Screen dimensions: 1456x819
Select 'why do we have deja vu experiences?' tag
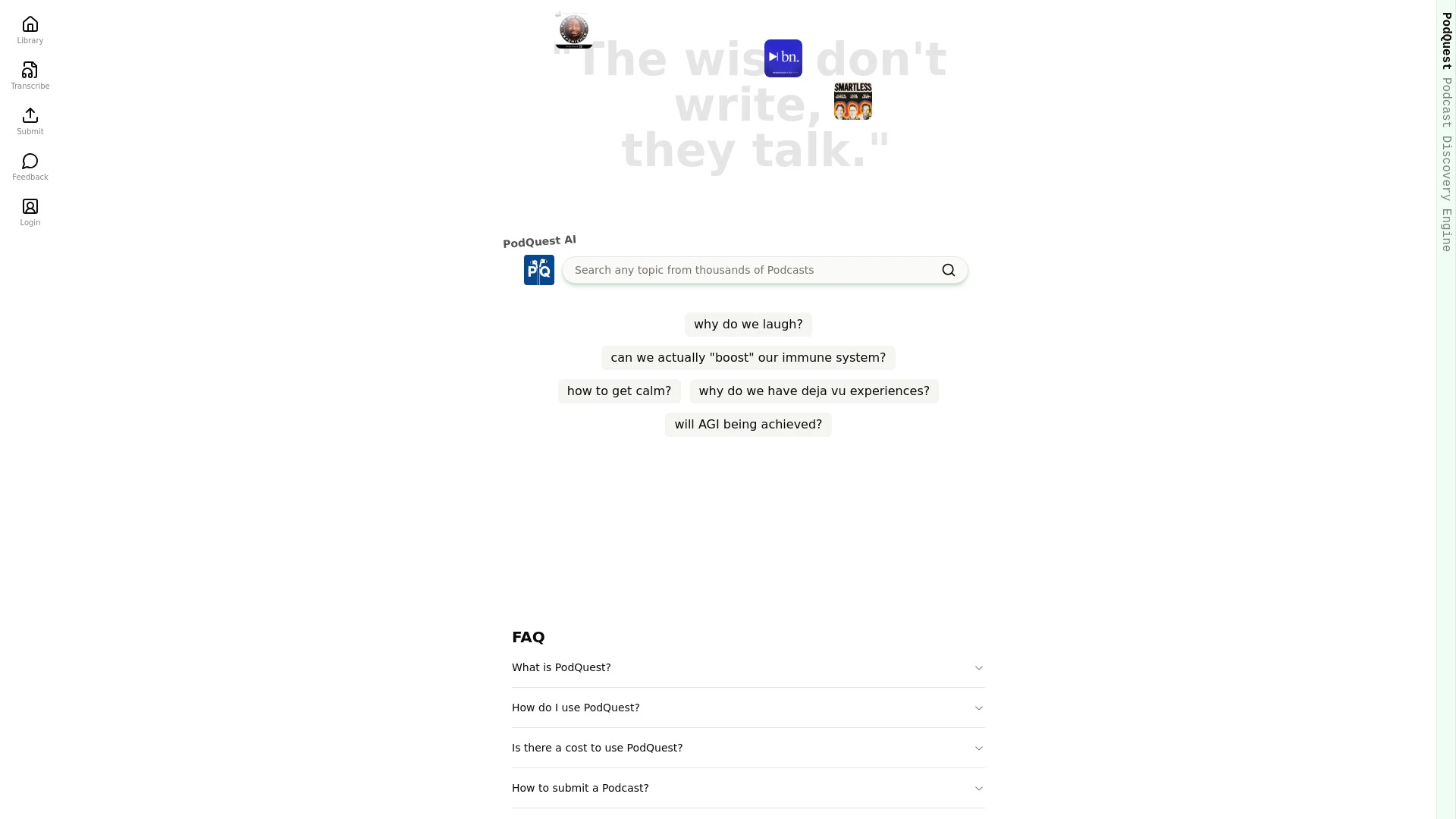coord(814,390)
